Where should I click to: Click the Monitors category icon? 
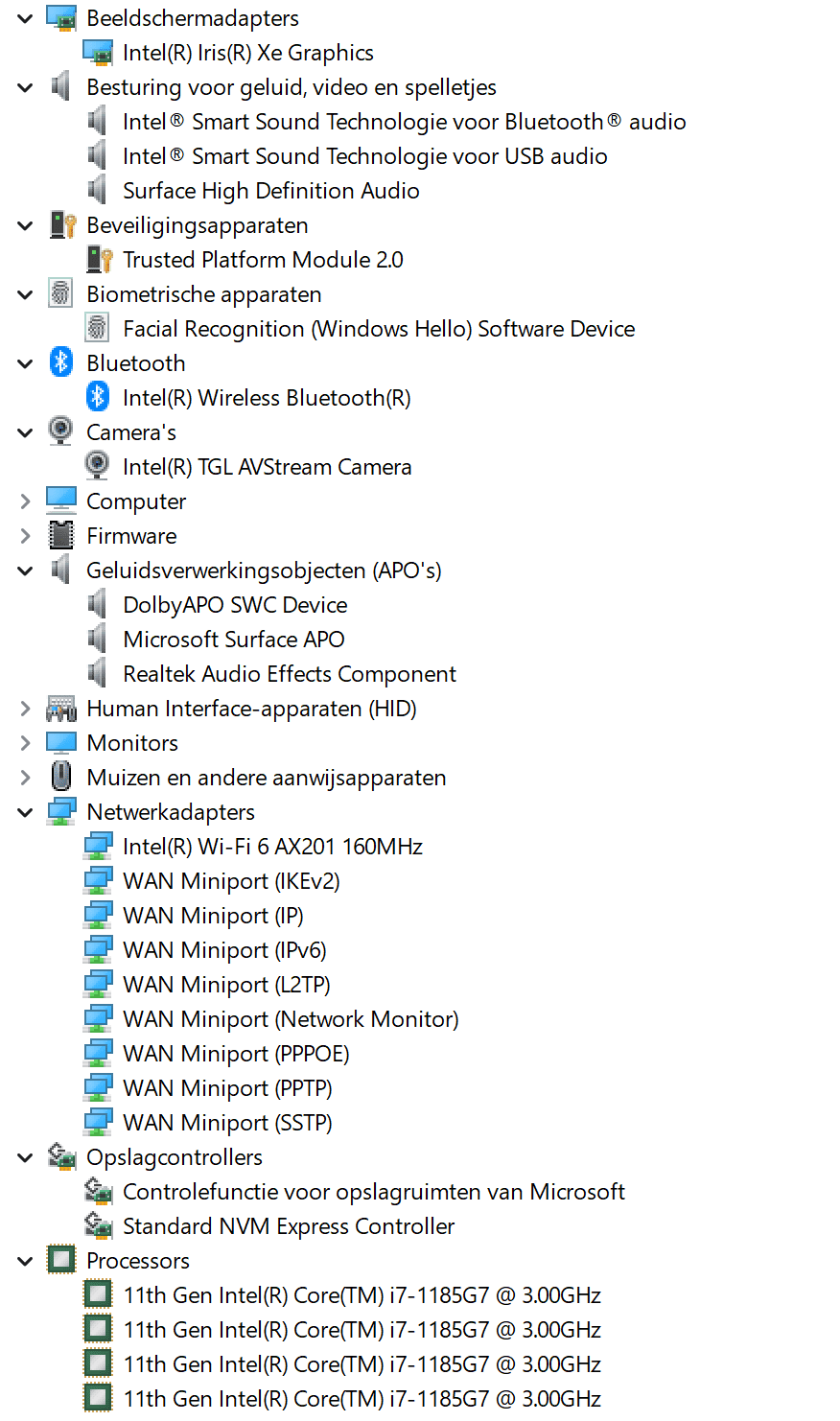coord(61,743)
